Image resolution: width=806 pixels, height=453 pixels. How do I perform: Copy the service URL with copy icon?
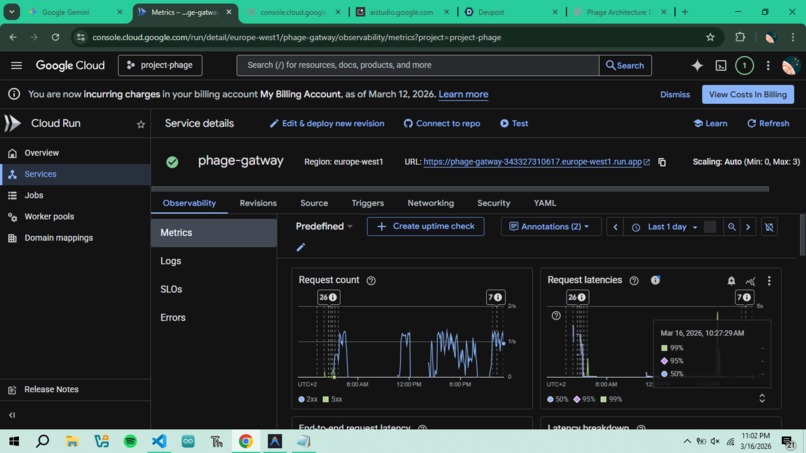pyautogui.click(x=662, y=162)
